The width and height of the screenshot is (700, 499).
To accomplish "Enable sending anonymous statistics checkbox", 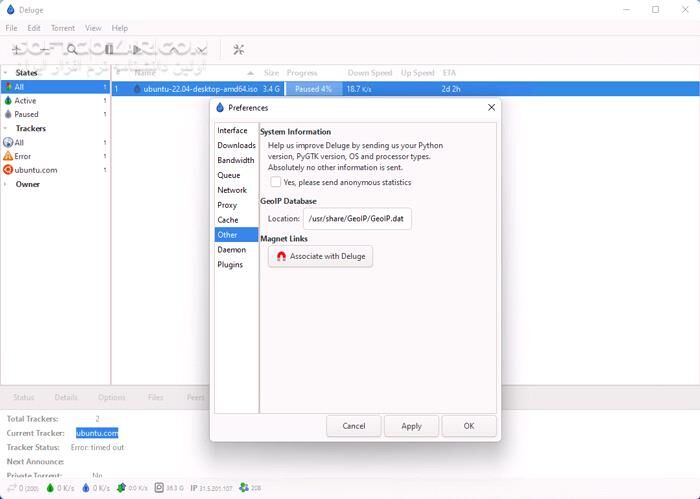I will pos(276,182).
